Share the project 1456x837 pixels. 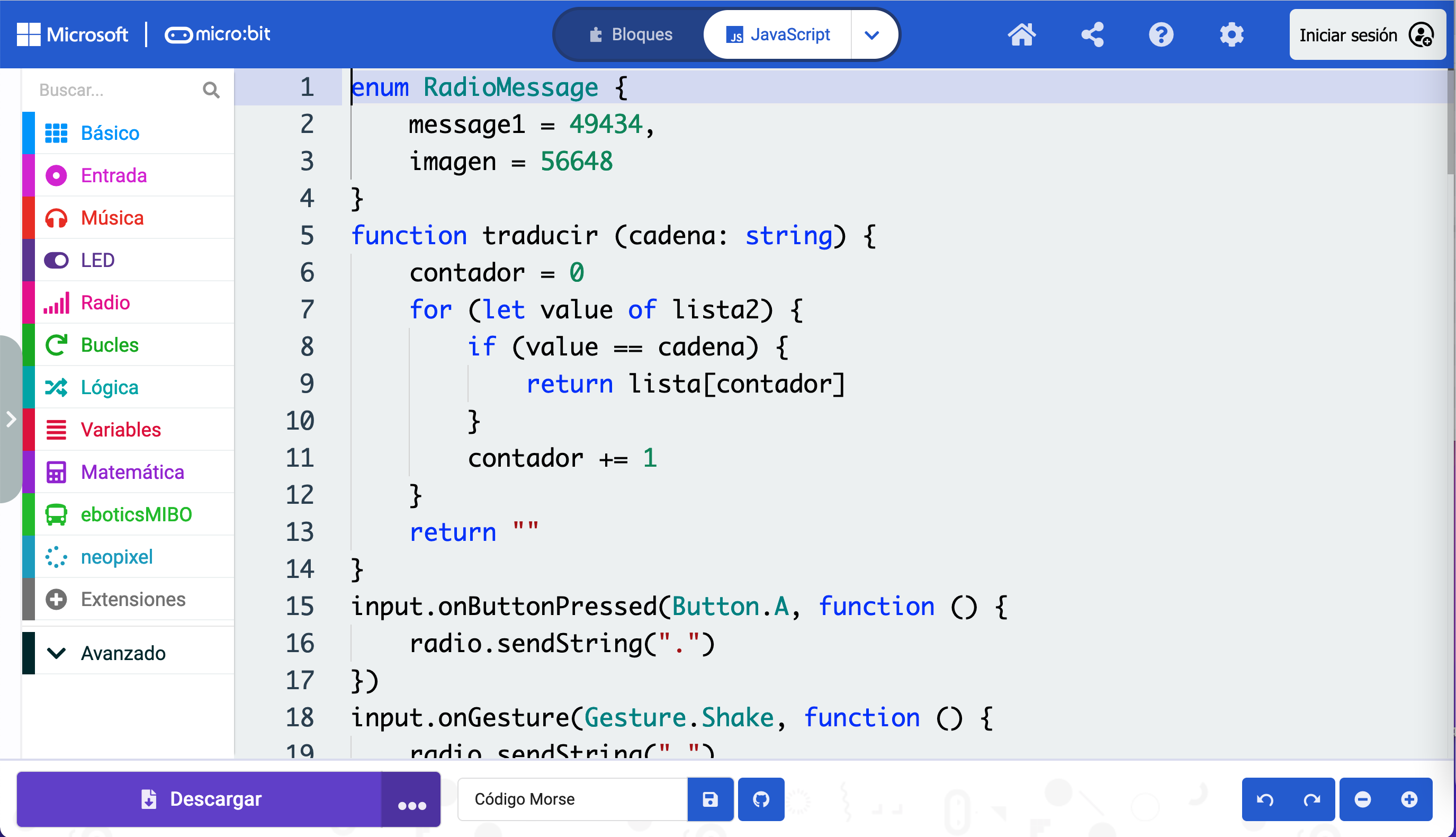click(x=1092, y=34)
